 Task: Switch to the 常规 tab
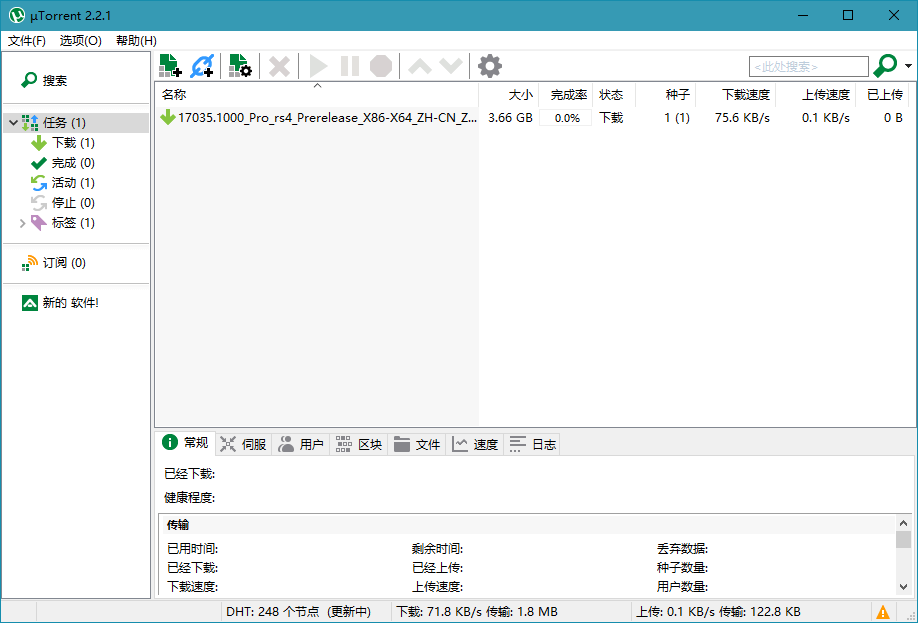(185, 443)
